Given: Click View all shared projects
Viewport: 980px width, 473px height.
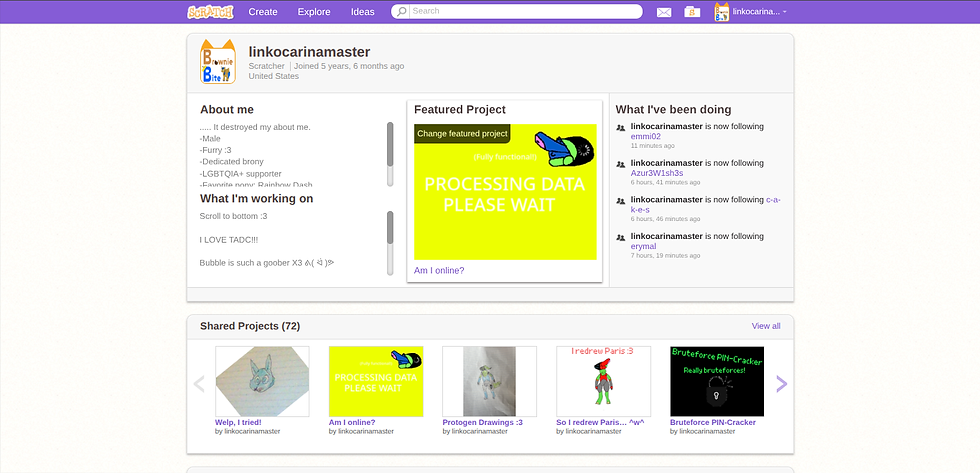Looking at the screenshot, I should click(766, 326).
